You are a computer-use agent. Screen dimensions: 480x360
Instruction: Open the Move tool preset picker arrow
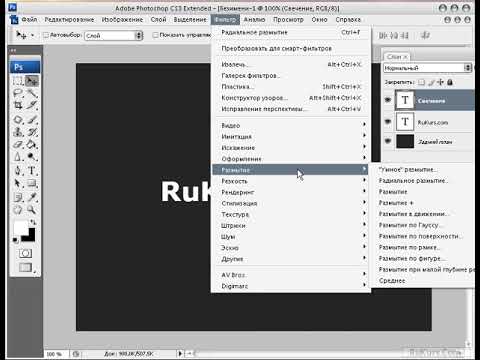pyautogui.click(x=32, y=35)
